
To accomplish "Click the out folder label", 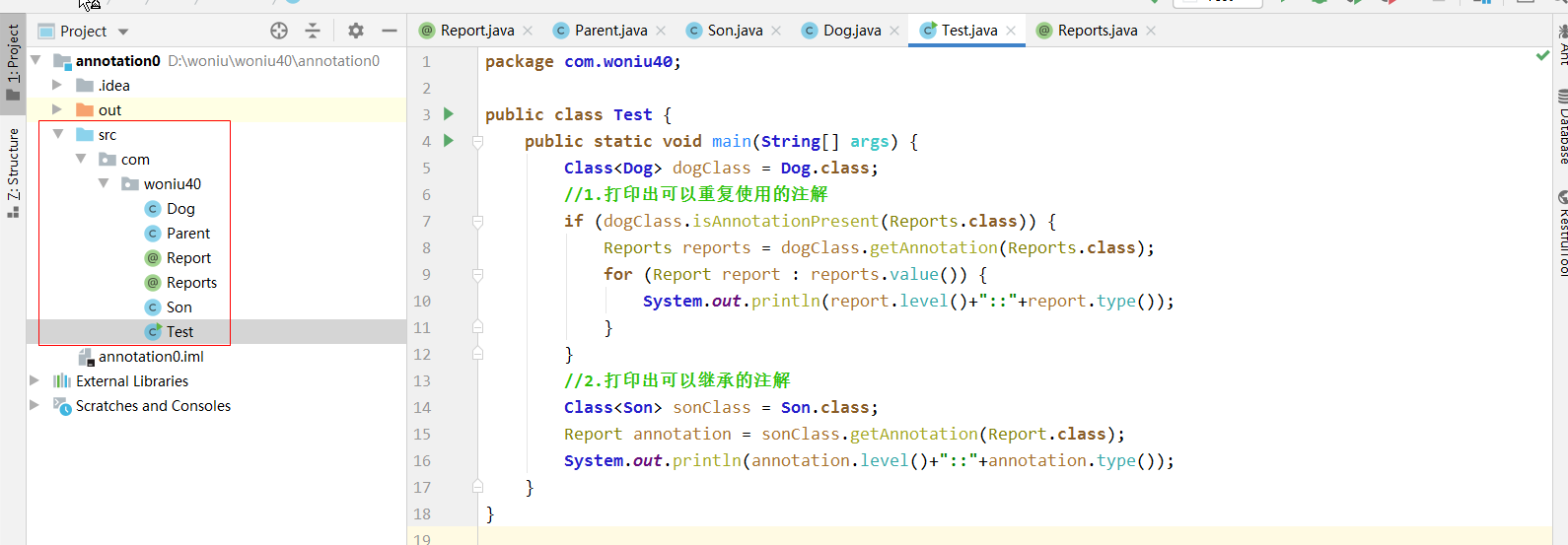I will [109, 109].
